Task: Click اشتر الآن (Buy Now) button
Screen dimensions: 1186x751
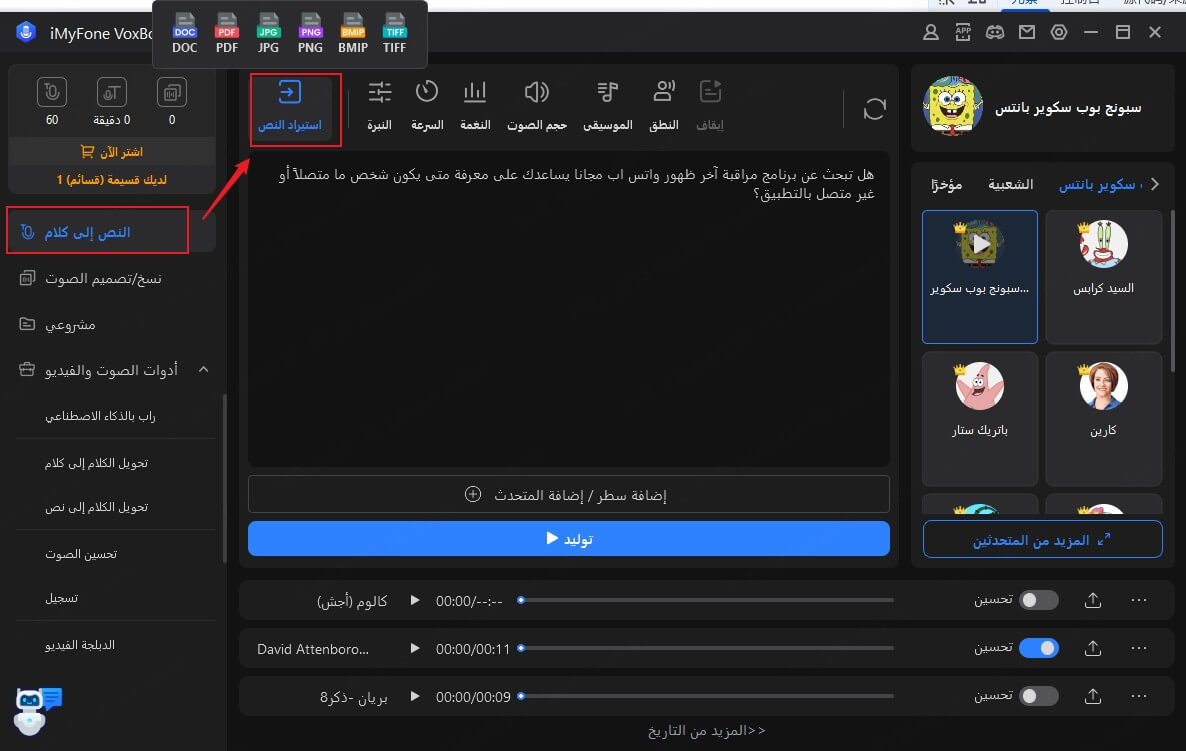Action: pyautogui.click(x=112, y=152)
